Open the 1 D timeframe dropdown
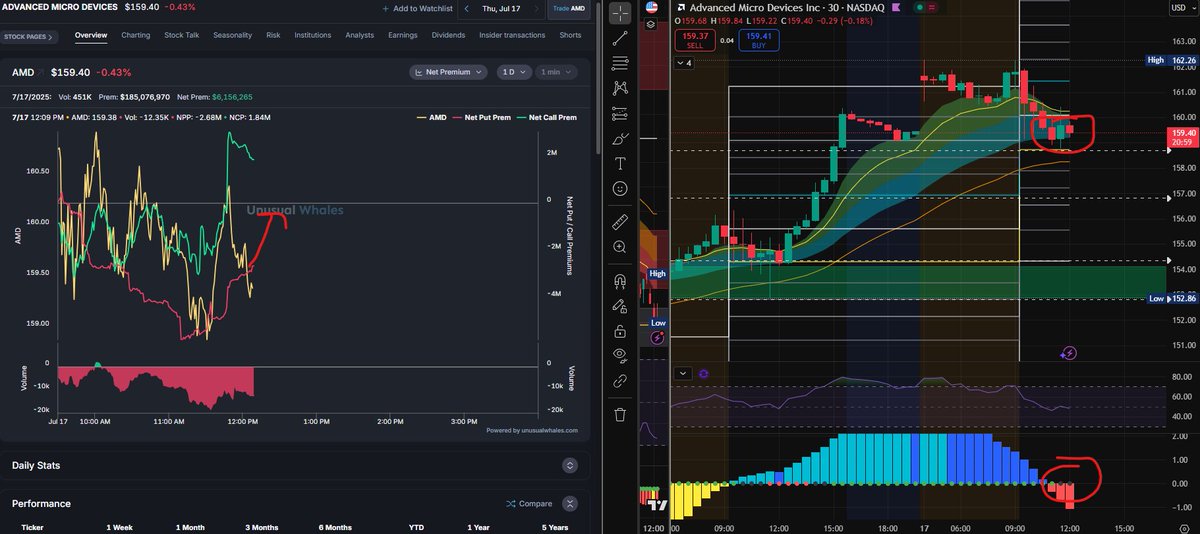1200x534 pixels. click(513, 72)
